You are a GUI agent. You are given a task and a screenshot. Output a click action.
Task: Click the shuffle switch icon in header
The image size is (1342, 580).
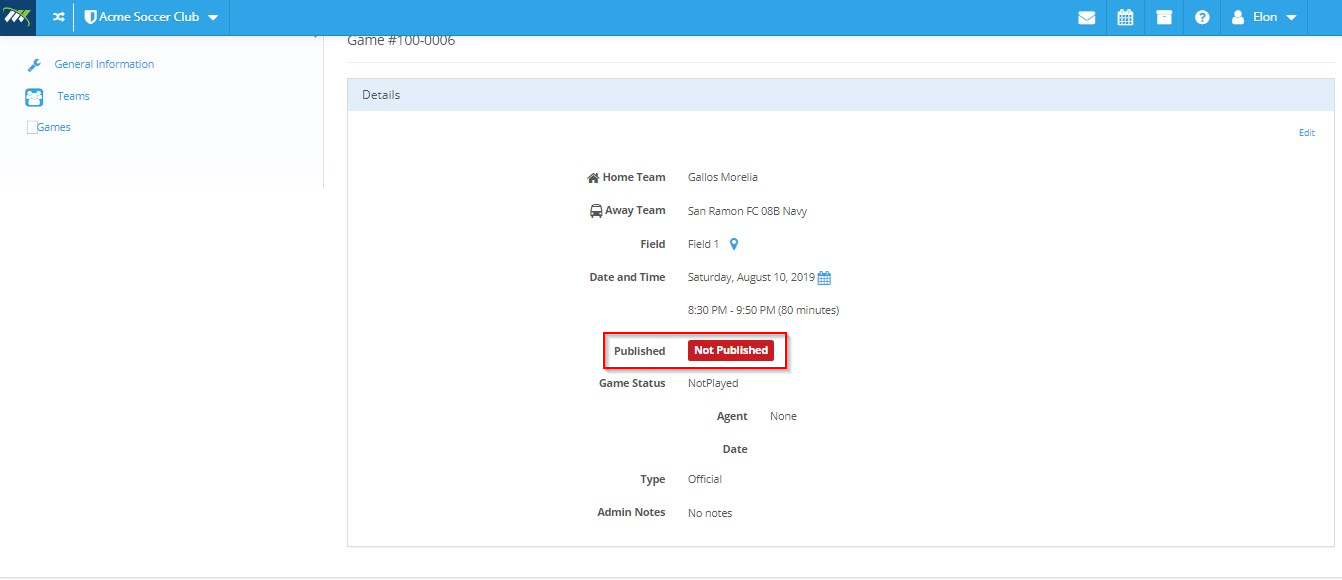[58, 17]
